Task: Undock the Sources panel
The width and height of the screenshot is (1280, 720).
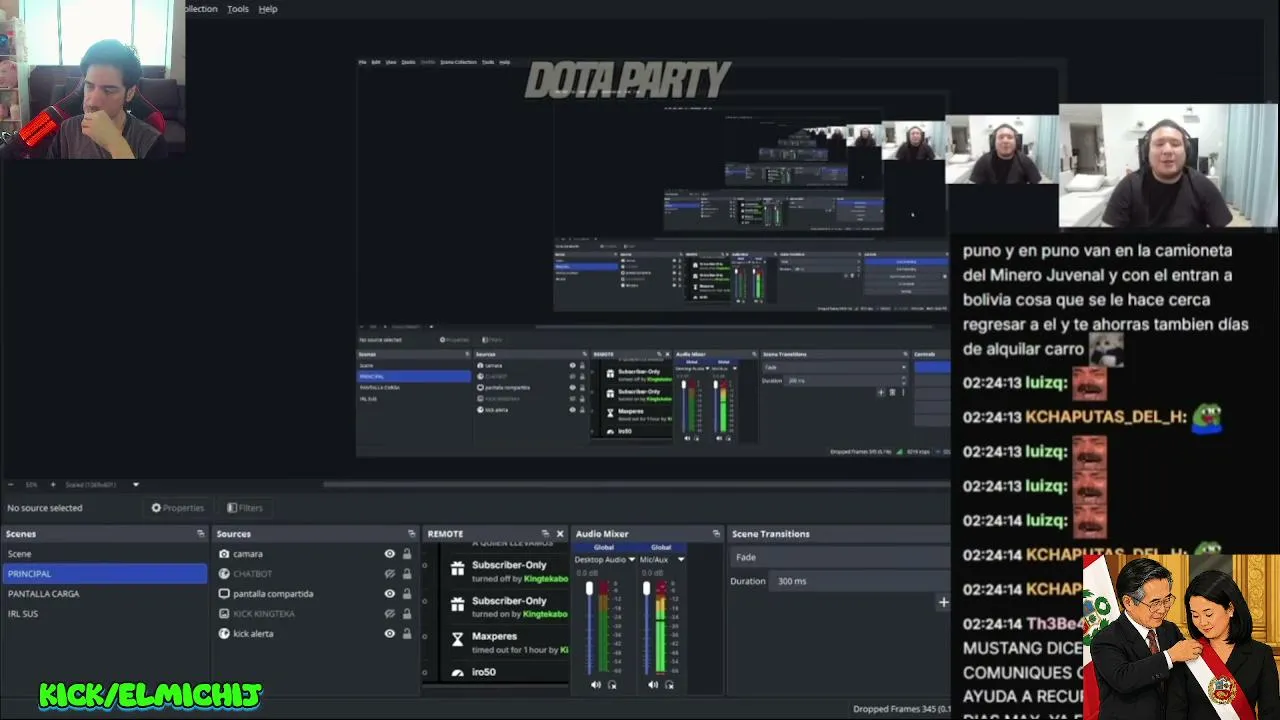Action: (412, 534)
